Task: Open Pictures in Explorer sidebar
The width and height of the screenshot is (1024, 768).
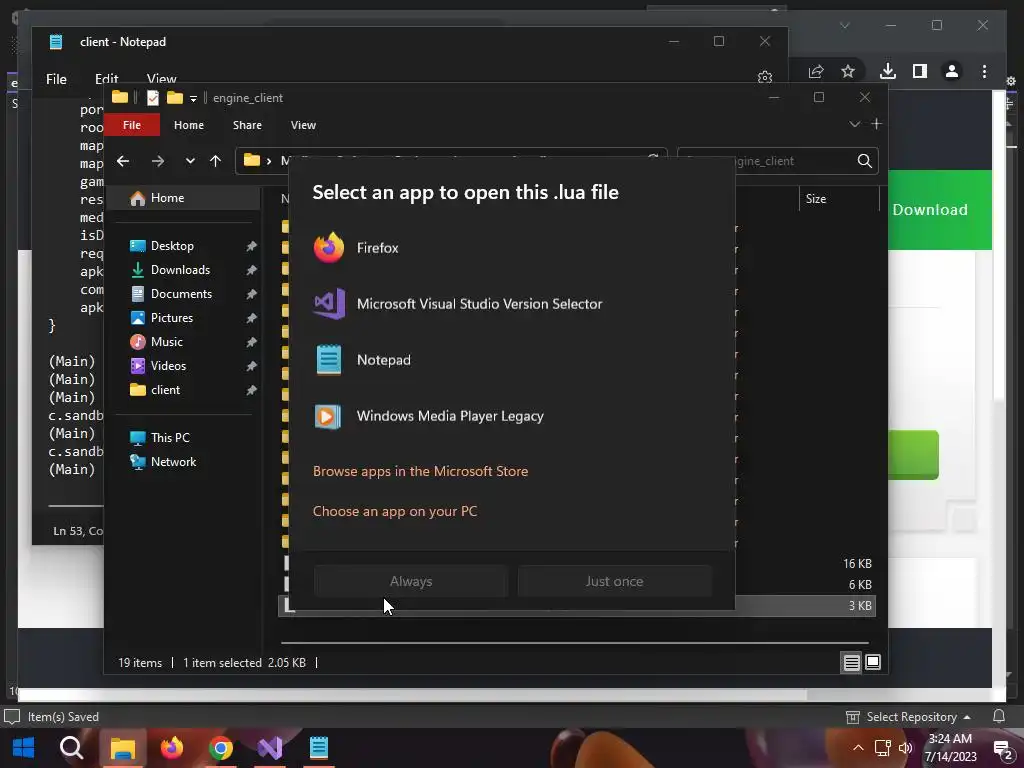Action: [x=171, y=317]
